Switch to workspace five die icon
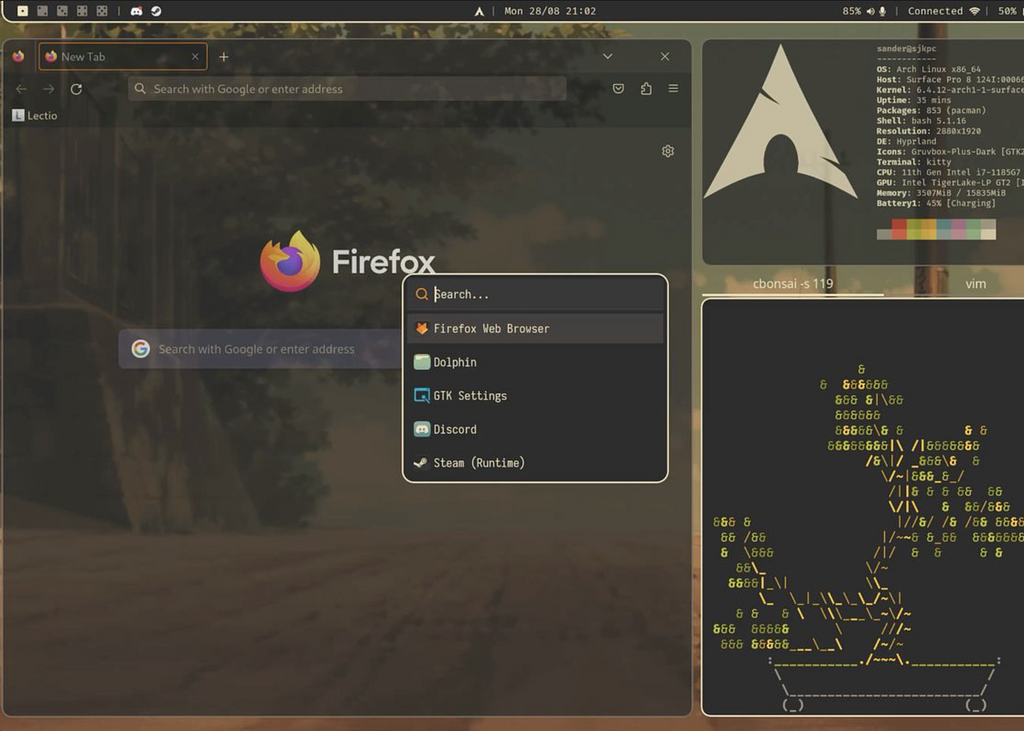The width and height of the screenshot is (1024, 731). point(102,10)
